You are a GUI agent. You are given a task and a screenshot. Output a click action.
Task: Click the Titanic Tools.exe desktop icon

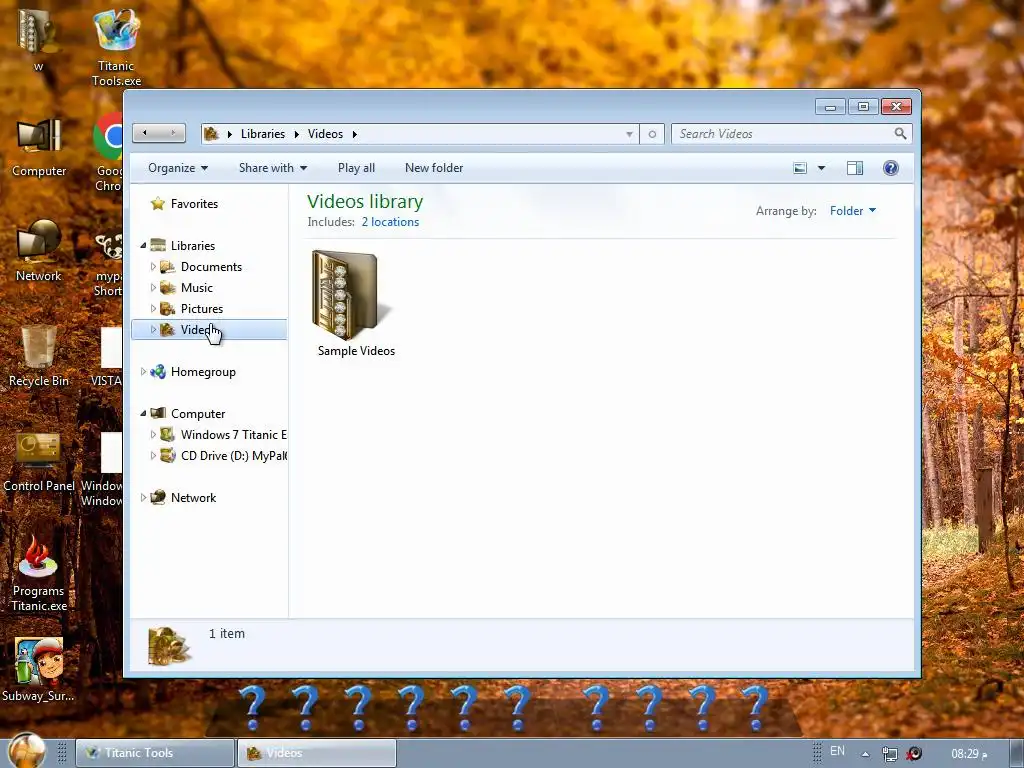(116, 47)
